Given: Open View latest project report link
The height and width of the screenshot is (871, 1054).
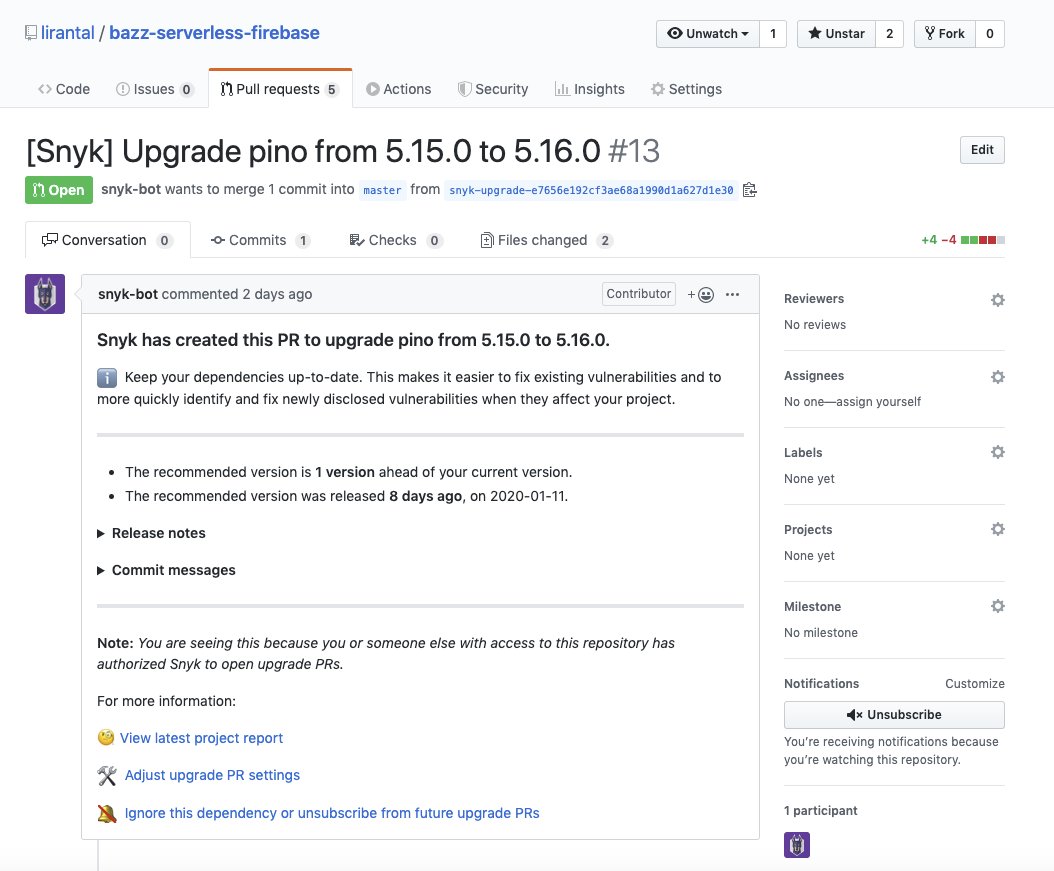Looking at the screenshot, I should (202, 738).
